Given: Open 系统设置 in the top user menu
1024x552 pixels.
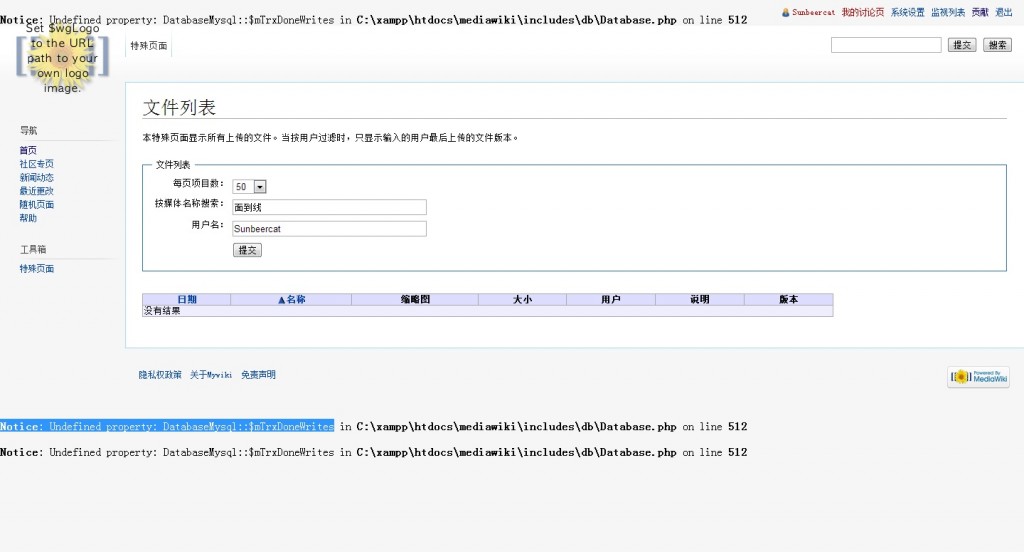Looking at the screenshot, I should [907, 13].
